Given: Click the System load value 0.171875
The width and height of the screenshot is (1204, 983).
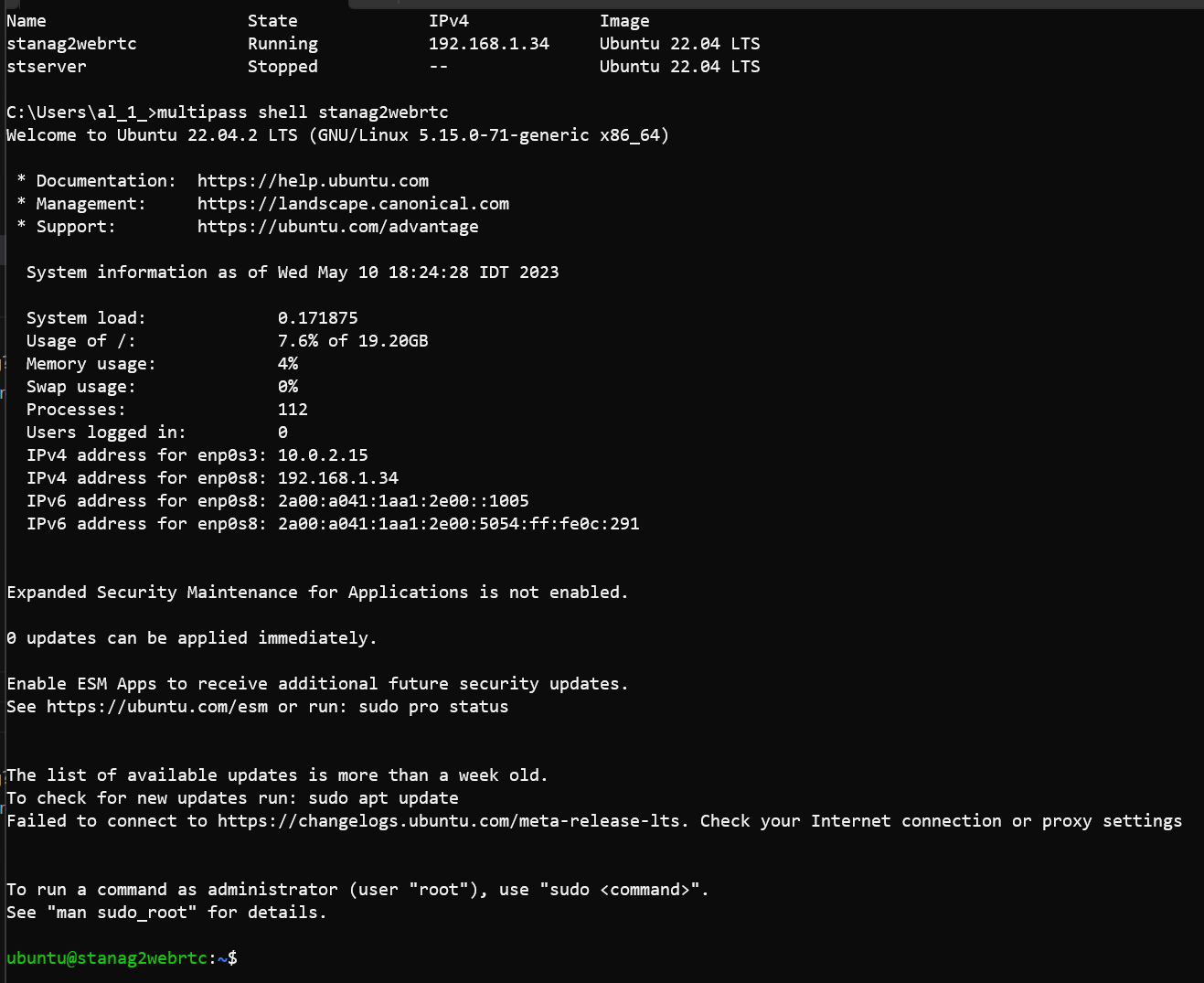Looking at the screenshot, I should point(317,318).
